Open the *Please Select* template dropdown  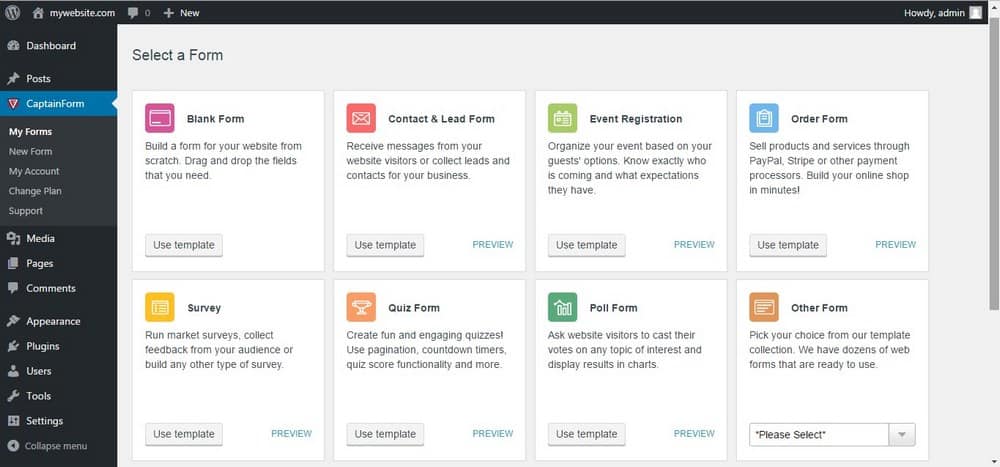click(x=832, y=434)
